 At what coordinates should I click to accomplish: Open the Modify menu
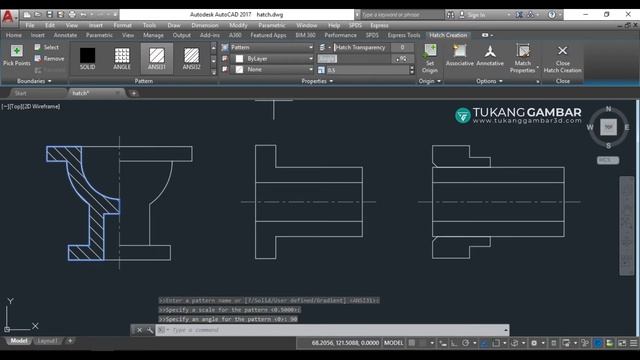click(x=238, y=25)
